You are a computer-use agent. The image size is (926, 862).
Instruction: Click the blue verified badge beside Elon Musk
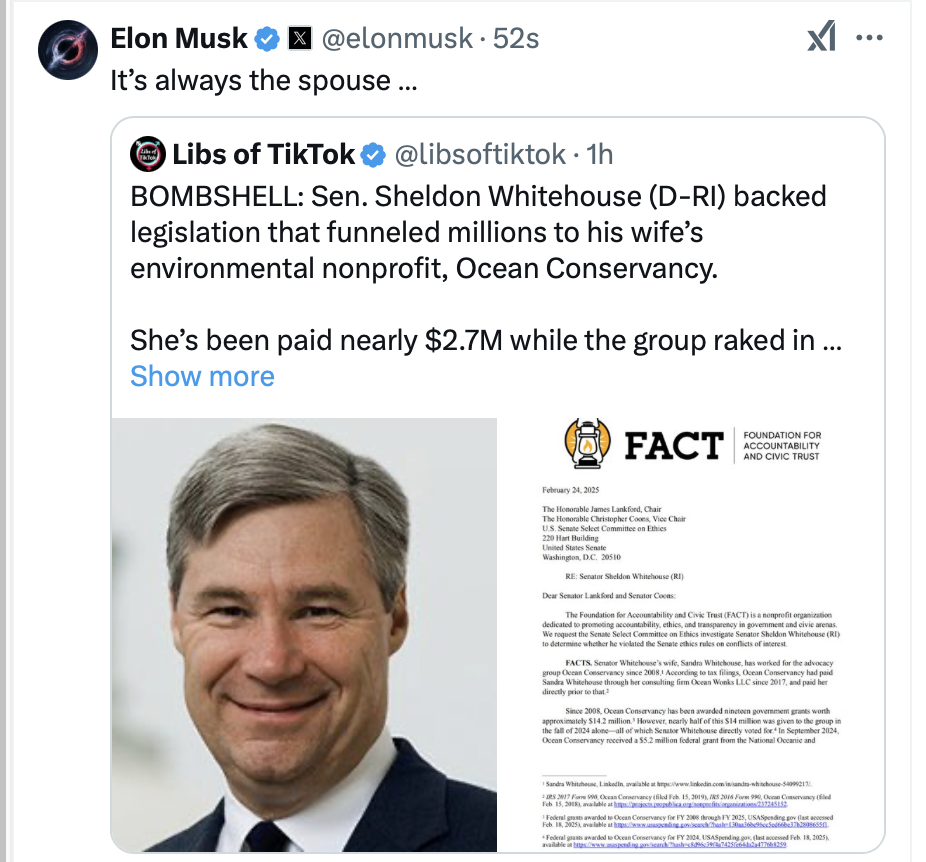(267, 39)
